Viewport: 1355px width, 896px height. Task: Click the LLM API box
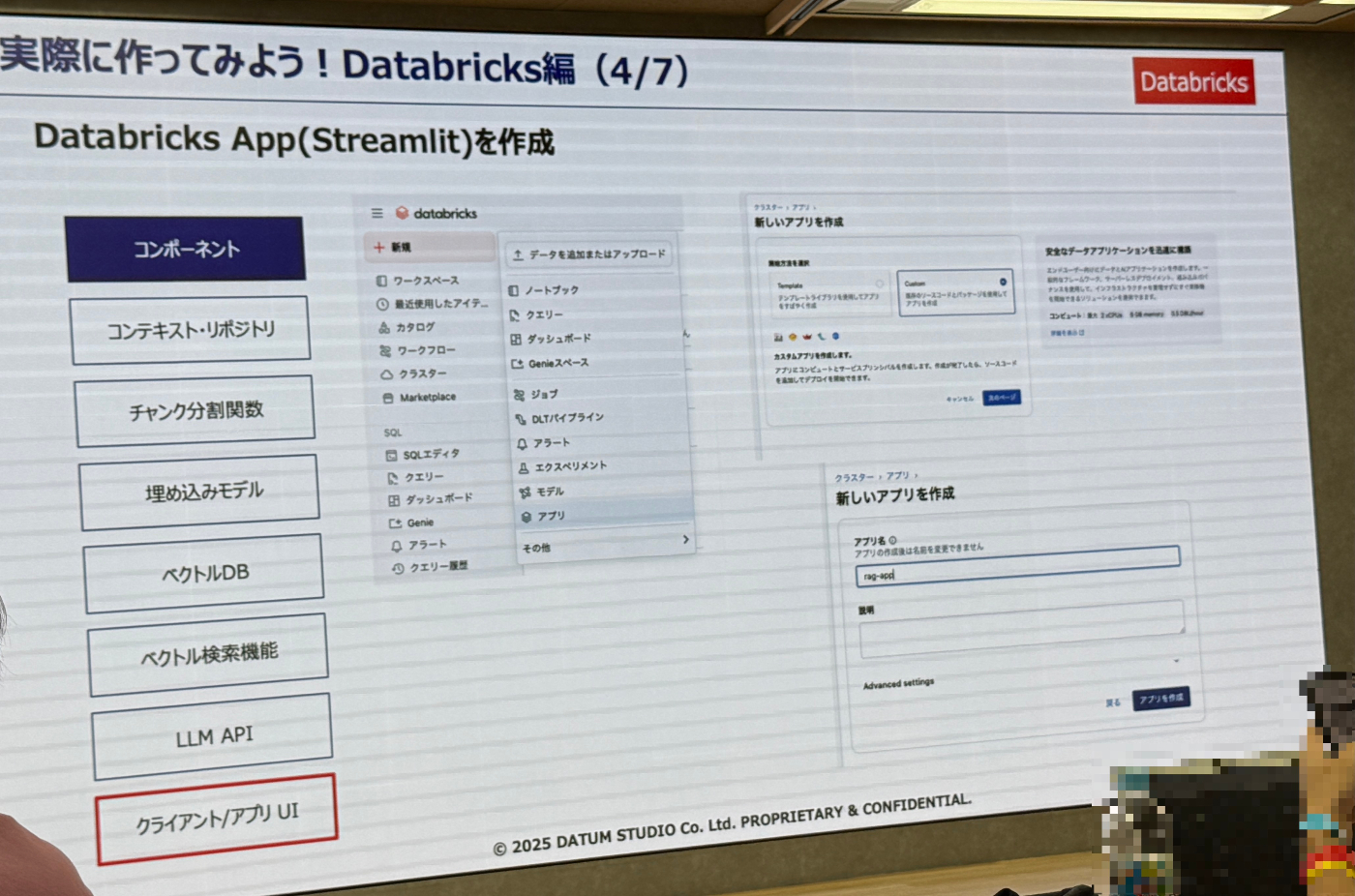(x=212, y=735)
